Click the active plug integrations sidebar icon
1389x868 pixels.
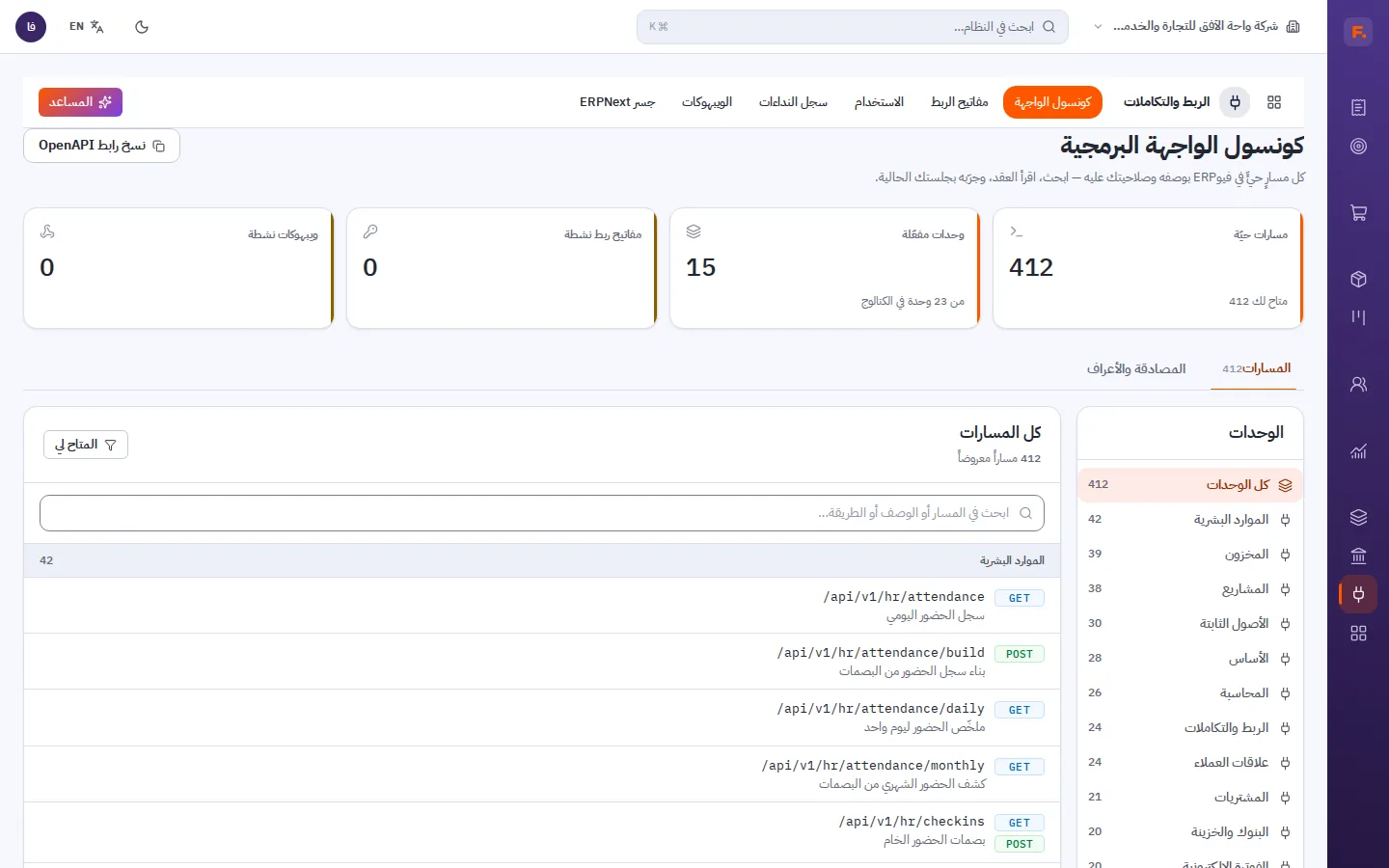(1358, 594)
